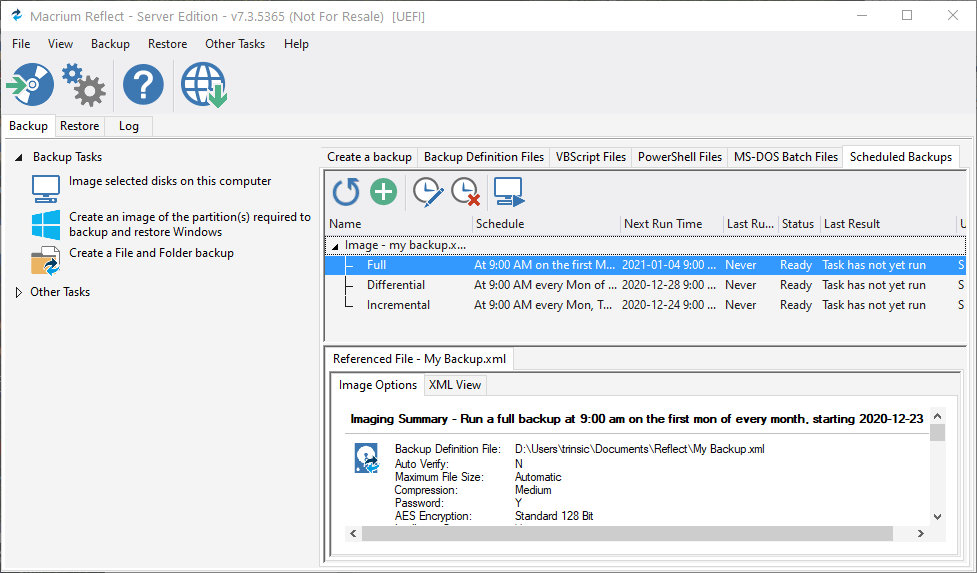Click the backup disc toolbar icon
The image size is (977, 573).
pos(31,85)
